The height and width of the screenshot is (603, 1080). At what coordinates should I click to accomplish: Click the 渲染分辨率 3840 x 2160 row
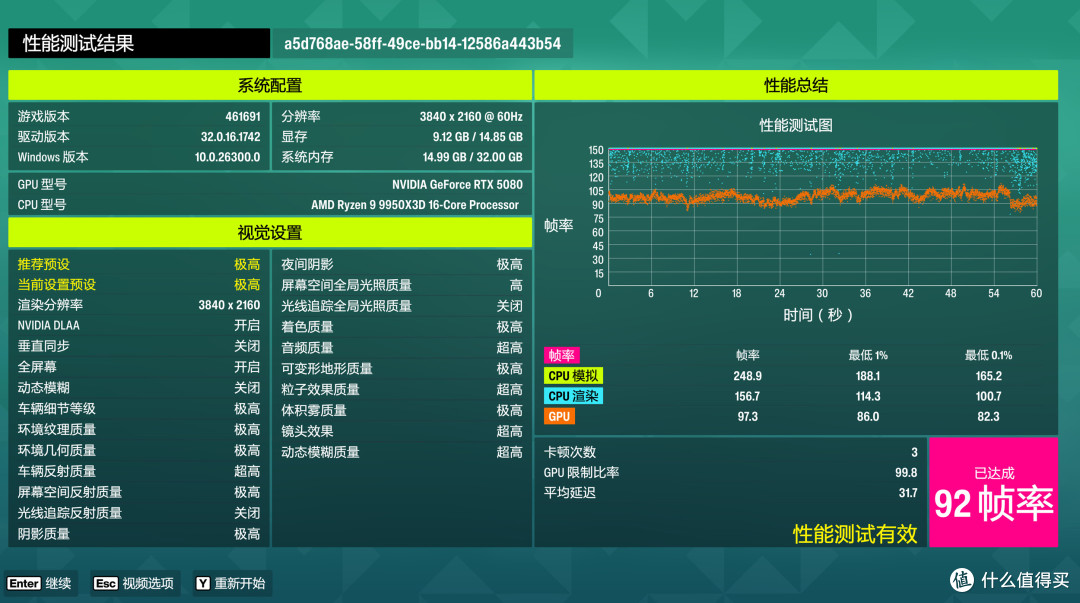pos(139,305)
